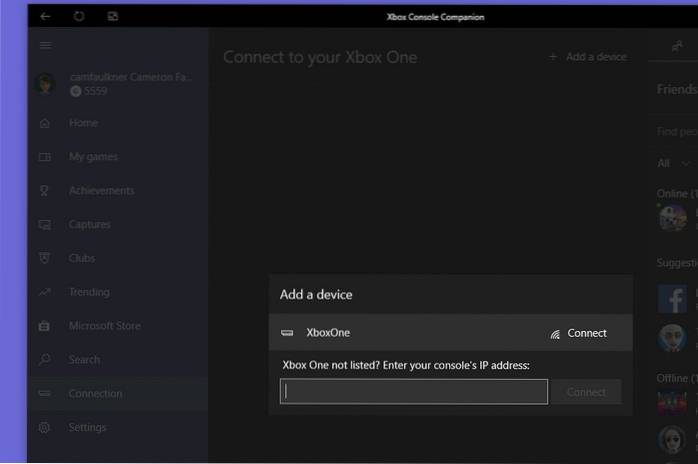698x464 pixels.
Task: Open the My games section
Action: 92,157
